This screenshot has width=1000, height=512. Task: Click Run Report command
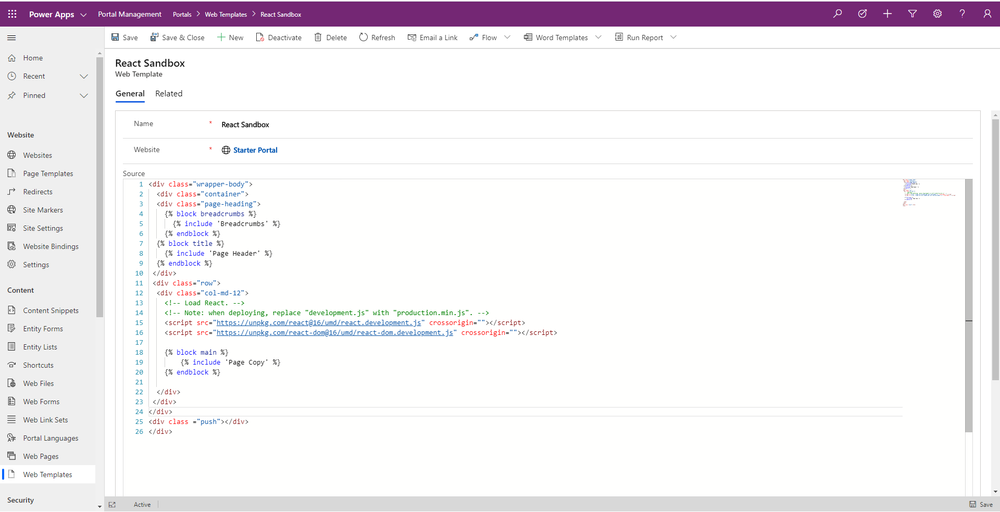pyautogui.click(x=639, y=38)
